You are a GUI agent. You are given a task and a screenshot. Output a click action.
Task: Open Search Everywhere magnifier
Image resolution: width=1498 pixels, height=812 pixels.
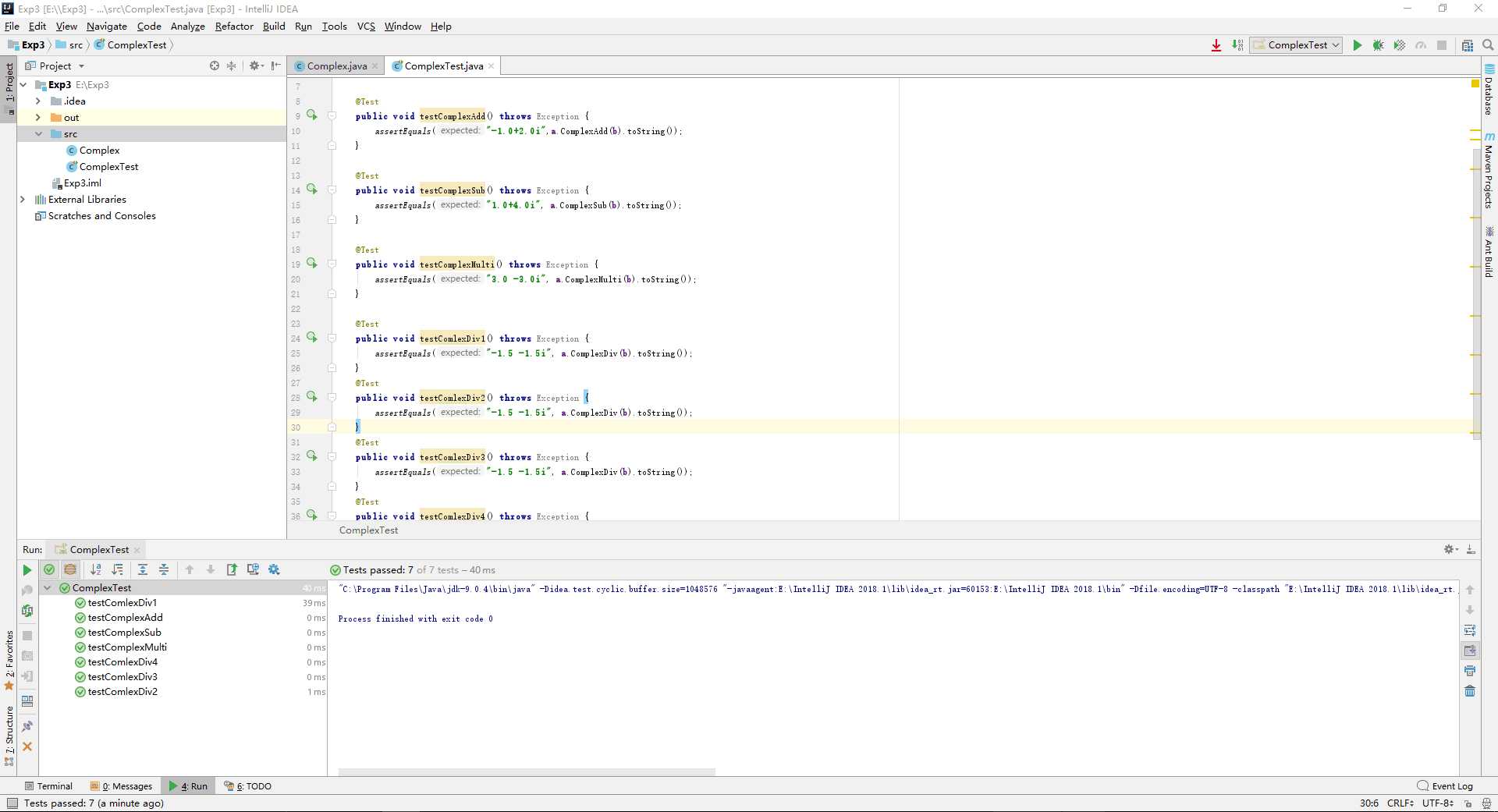pyautogui.click(x=1488, y=45)
